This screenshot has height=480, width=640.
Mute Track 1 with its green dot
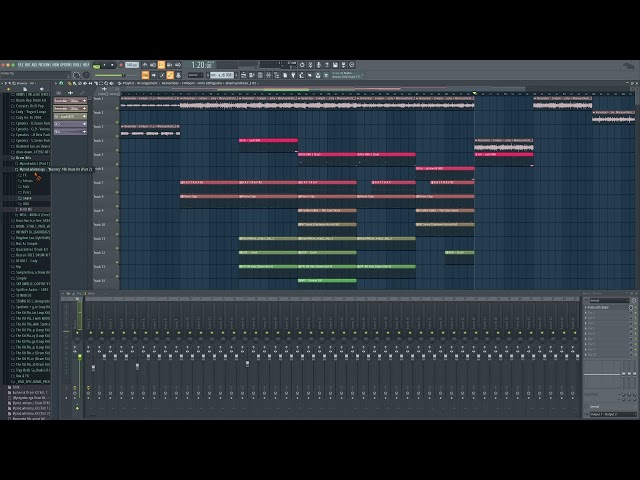tap(117, 108)
